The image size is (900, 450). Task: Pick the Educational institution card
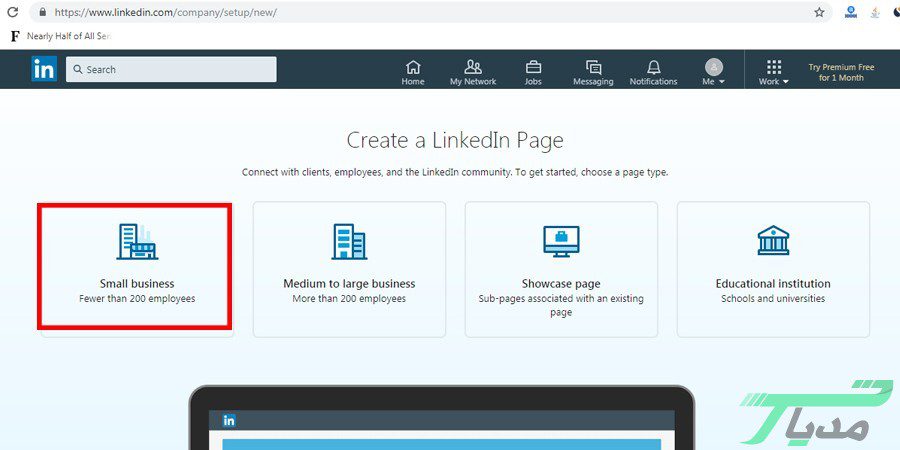coord(773,267)
